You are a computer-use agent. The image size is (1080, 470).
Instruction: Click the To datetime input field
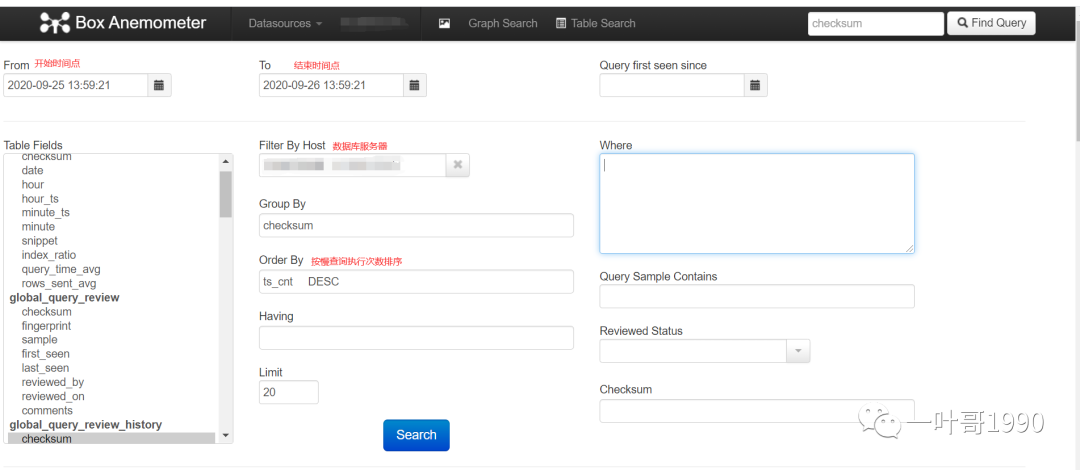(x=331, y=85)
